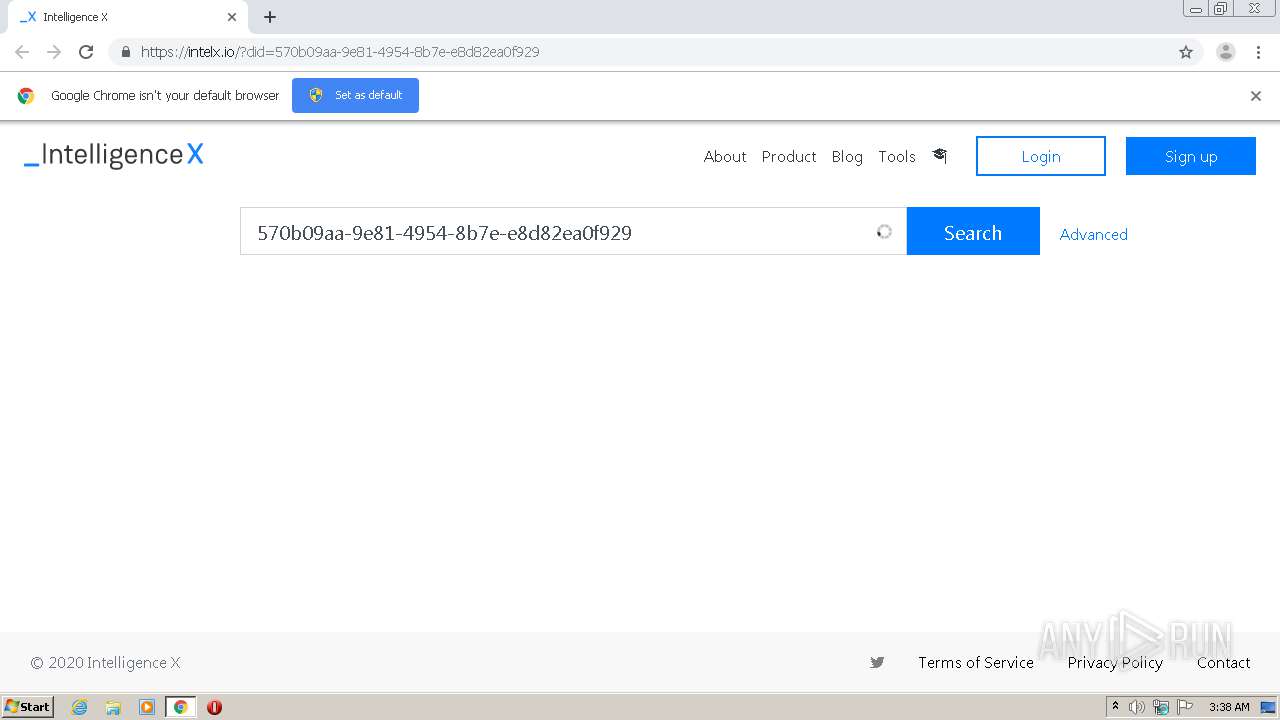Viewport: 1280px width, 720px height.
Task: Open Windows Start menu
Action: click(x=28, y=707)
